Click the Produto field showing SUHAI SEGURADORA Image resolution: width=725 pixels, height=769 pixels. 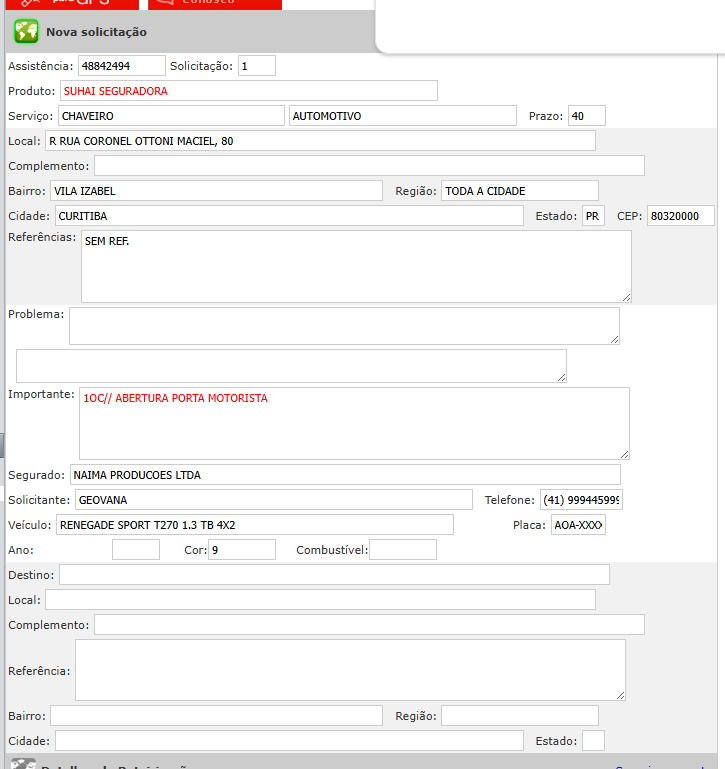click(248, 91)
